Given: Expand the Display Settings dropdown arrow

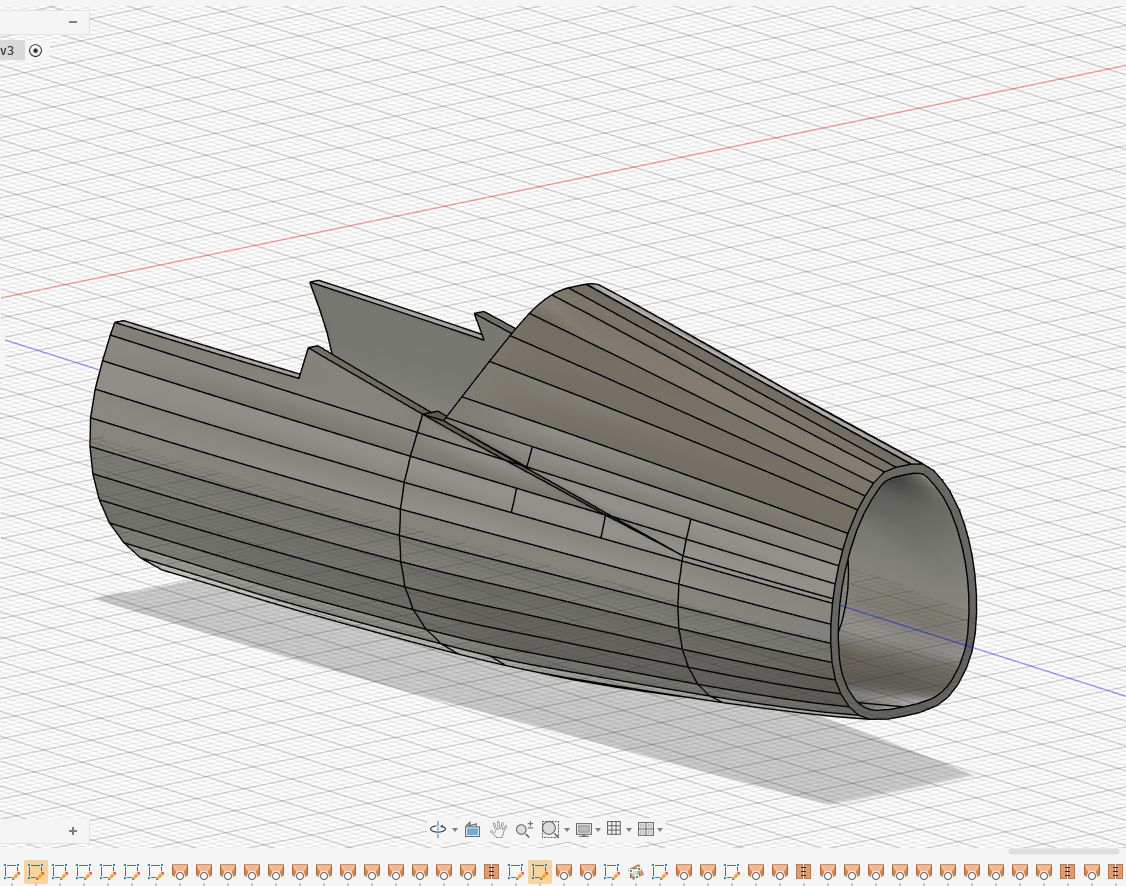Looking at the screenshot, I should [598, 830].
